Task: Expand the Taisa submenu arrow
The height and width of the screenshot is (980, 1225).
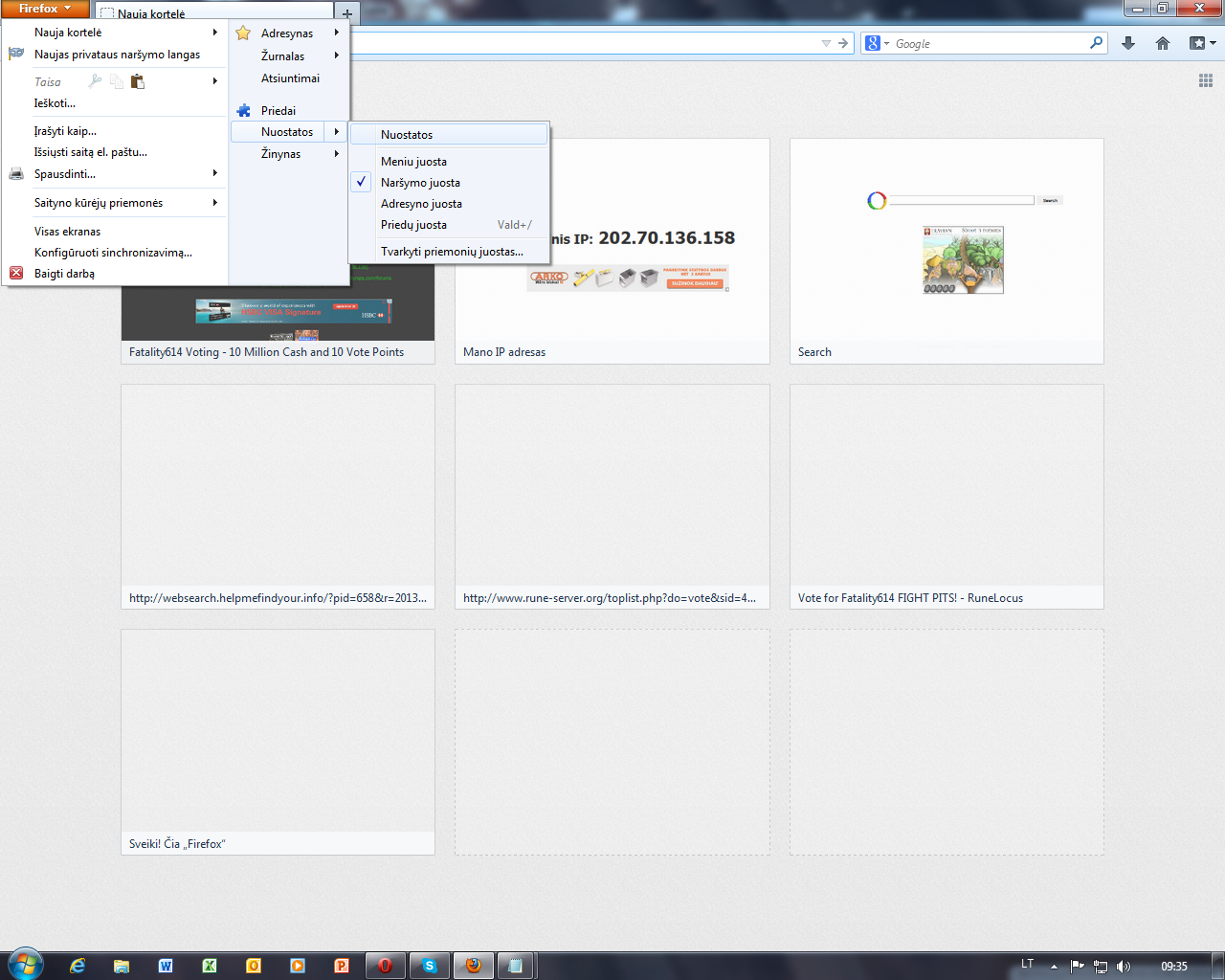Action: click(x=215, y=81)
